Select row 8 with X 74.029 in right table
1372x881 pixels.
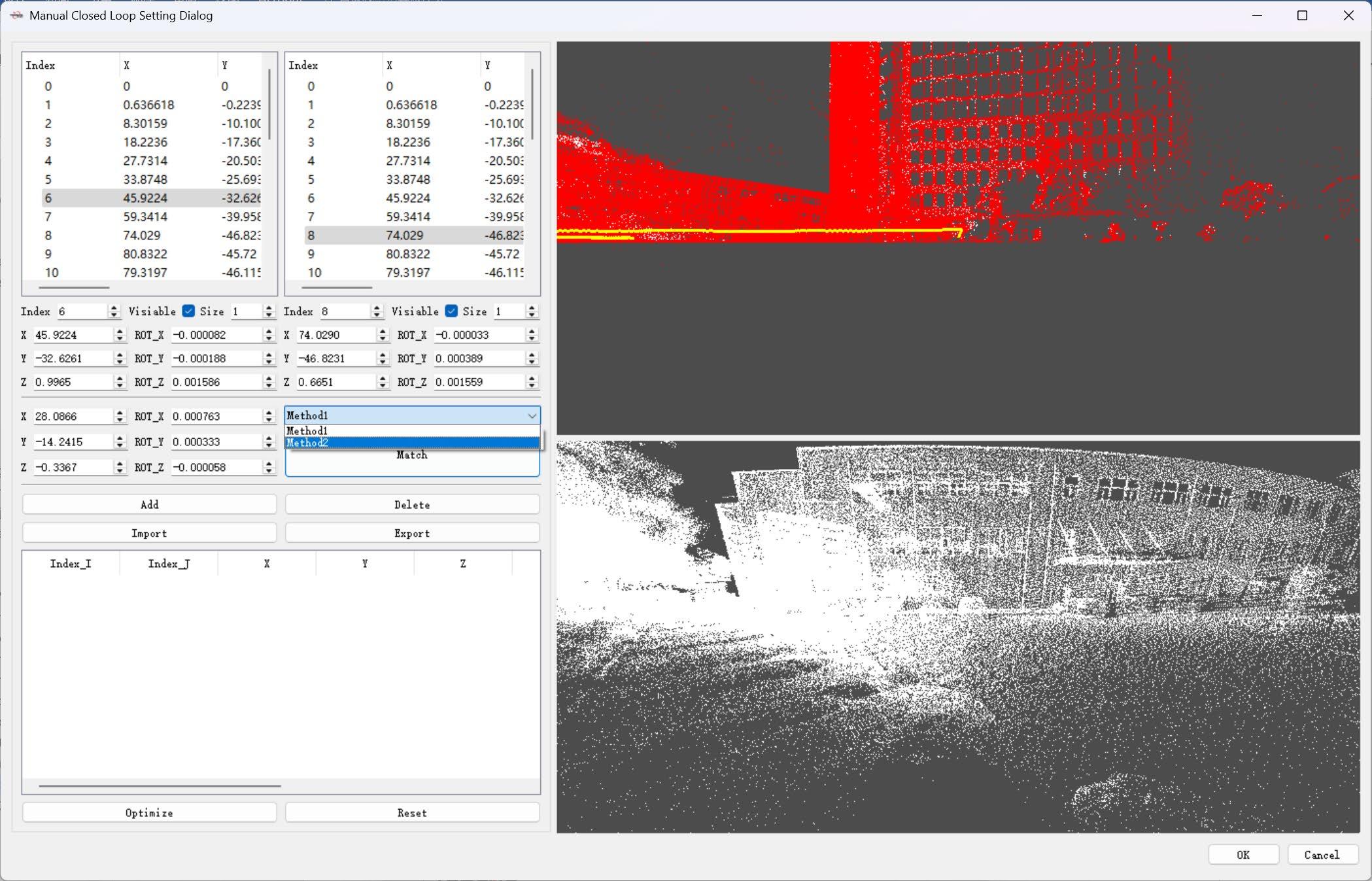[x=414, y=235]
